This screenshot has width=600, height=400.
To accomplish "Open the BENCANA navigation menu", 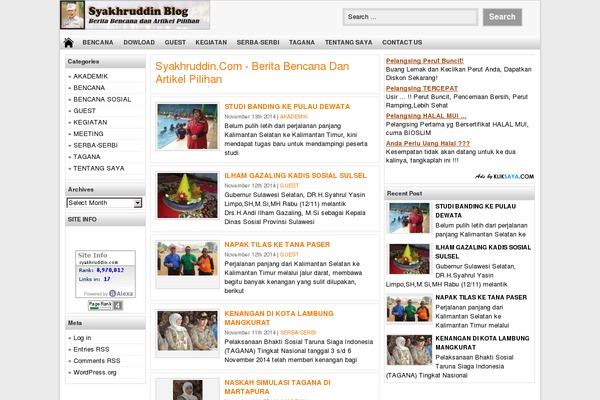I will [x=98, y=42].
